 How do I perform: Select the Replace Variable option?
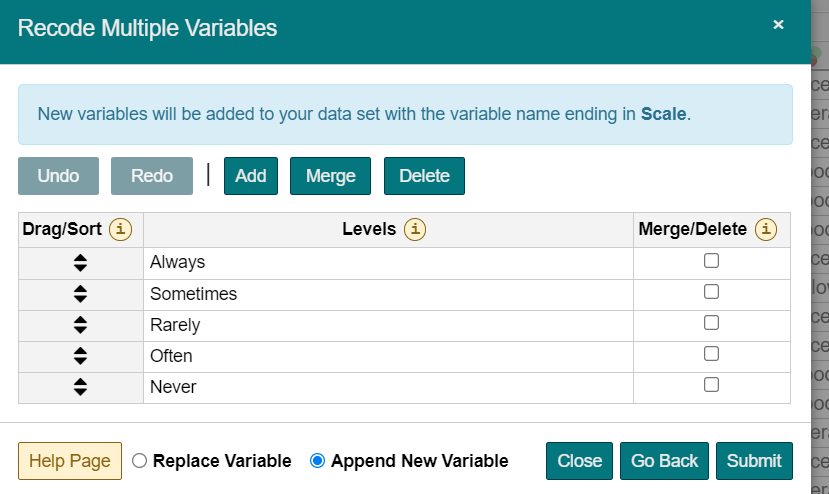(x=140, y=461)
